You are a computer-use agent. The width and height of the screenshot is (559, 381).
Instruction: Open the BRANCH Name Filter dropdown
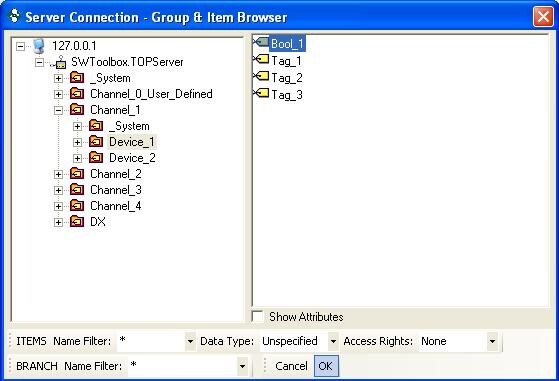tap(242, 366)
